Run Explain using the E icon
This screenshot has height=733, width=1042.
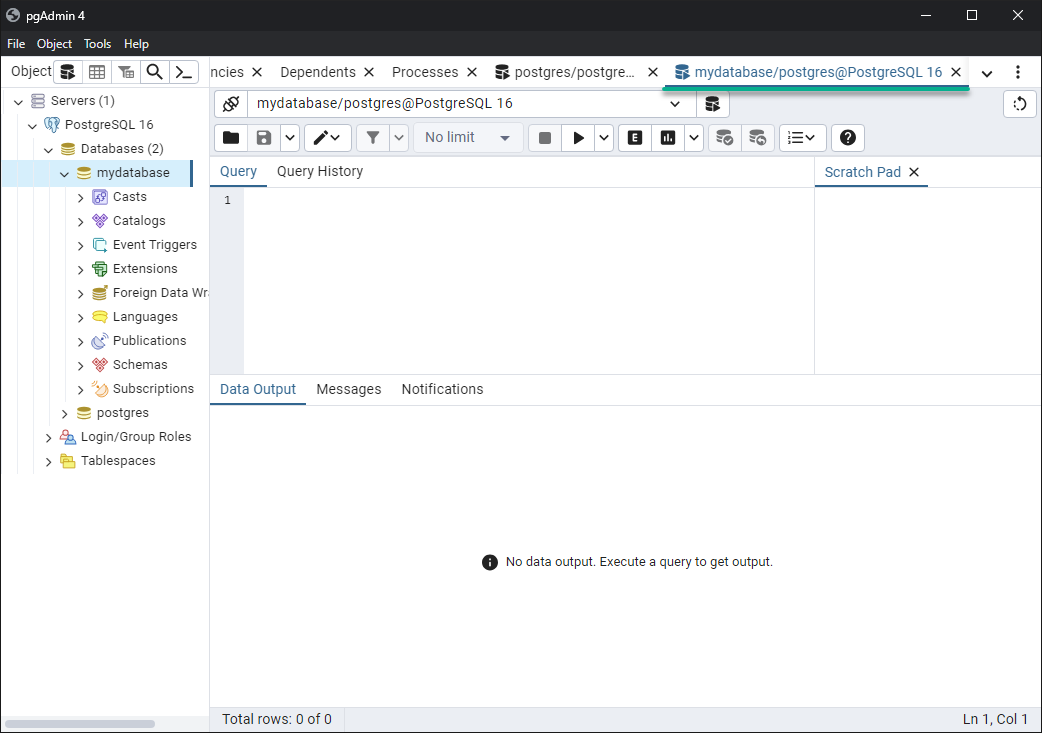point(635,138)
